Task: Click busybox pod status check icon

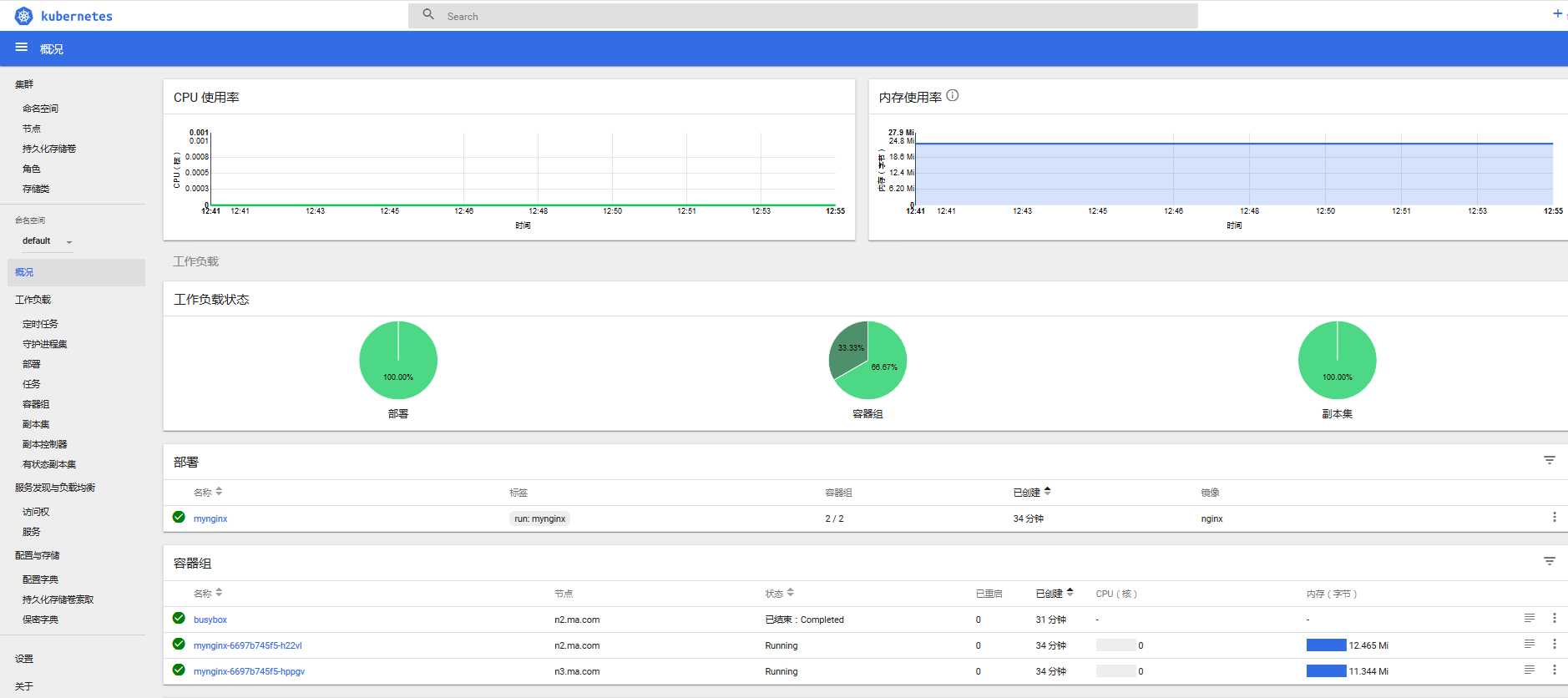Action: click(179, 618)
